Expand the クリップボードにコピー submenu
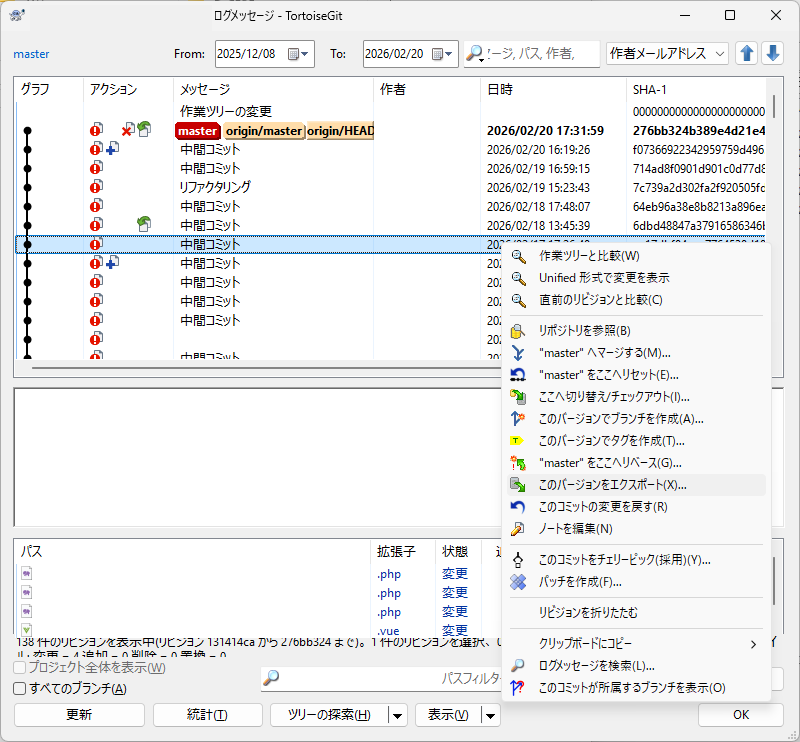This screenshot has width=800, height=742. 636,644
